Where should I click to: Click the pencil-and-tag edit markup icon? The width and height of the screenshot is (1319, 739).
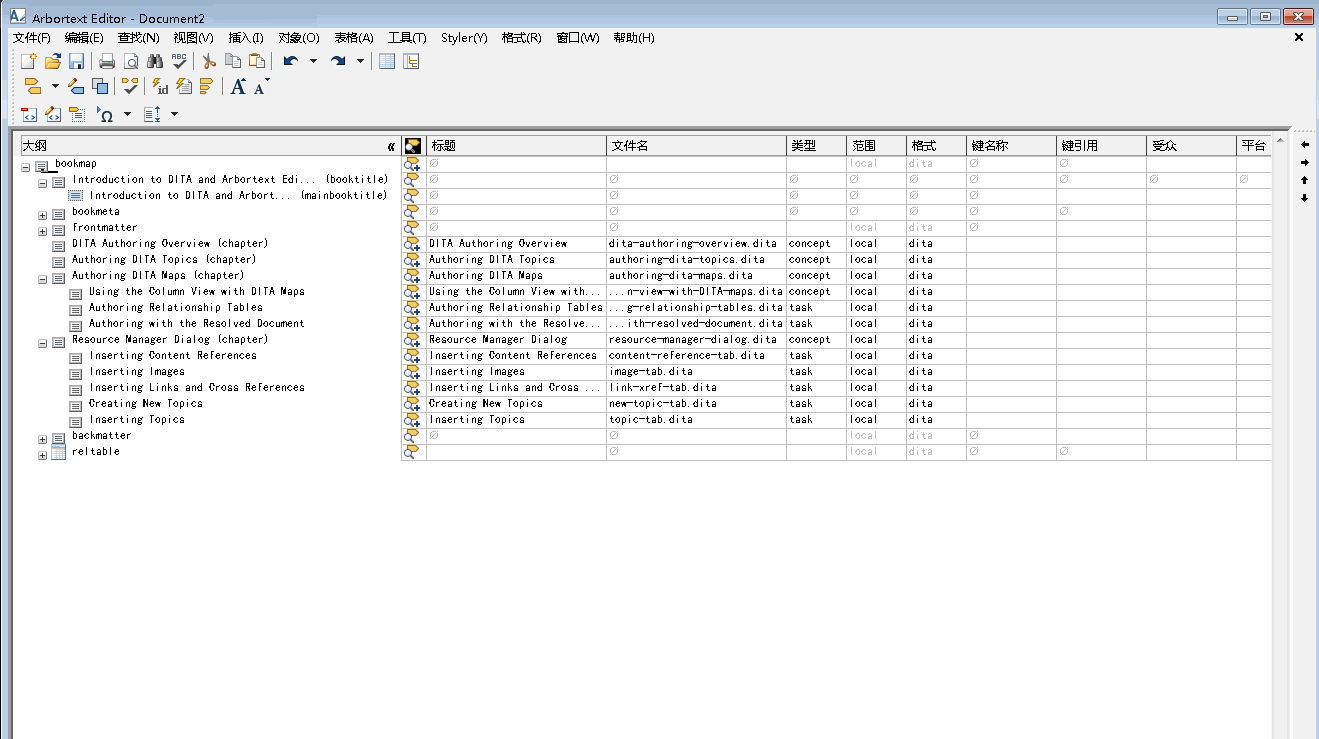click(76, 86)
